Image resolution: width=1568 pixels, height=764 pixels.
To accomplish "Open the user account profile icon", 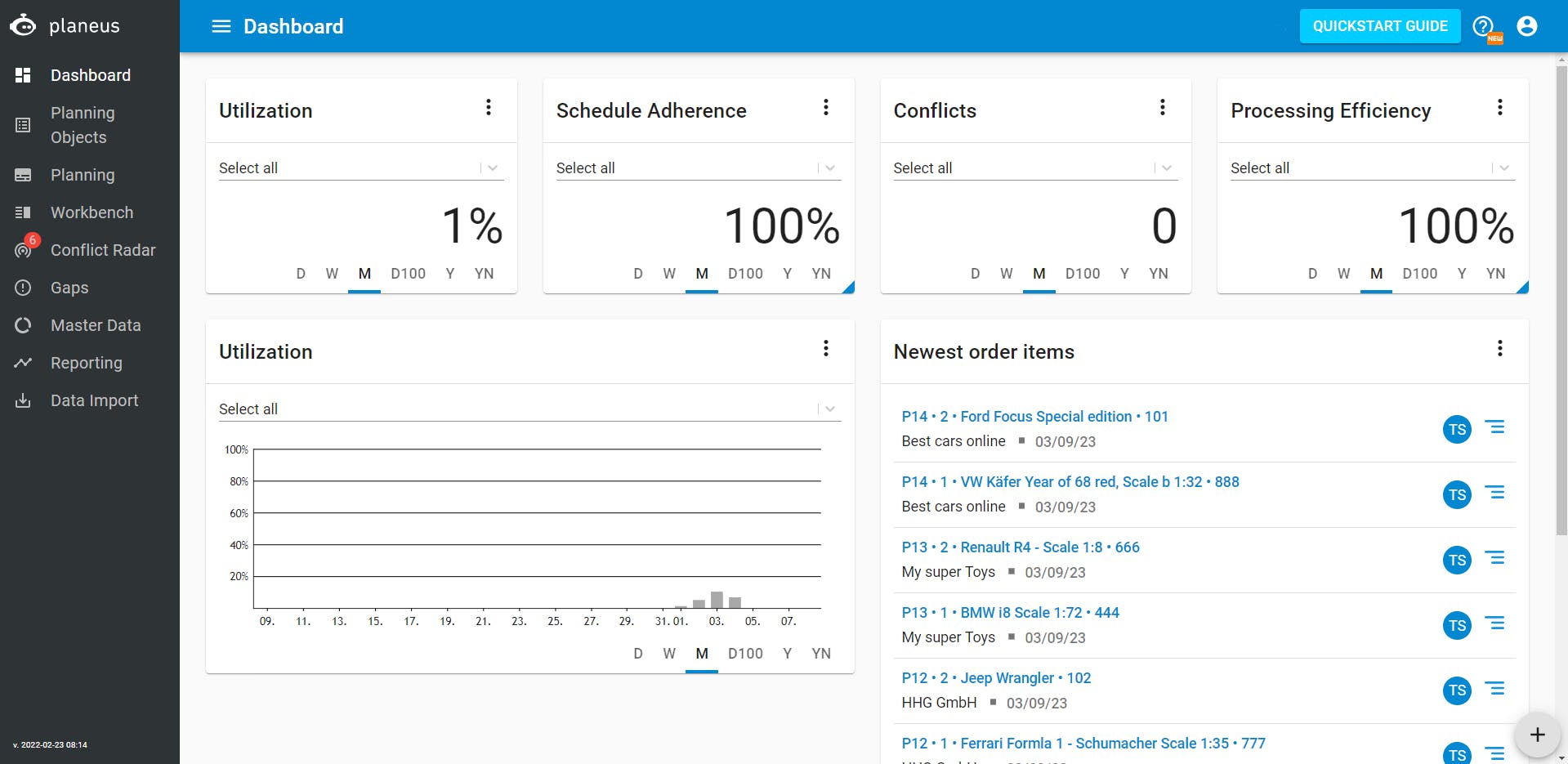I will (x=1526, y=26).
